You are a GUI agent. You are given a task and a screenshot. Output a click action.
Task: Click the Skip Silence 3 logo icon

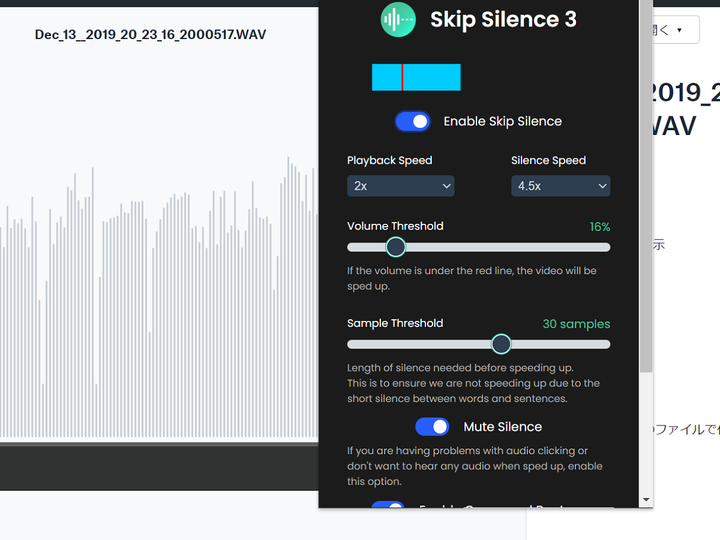click(398, 19)
